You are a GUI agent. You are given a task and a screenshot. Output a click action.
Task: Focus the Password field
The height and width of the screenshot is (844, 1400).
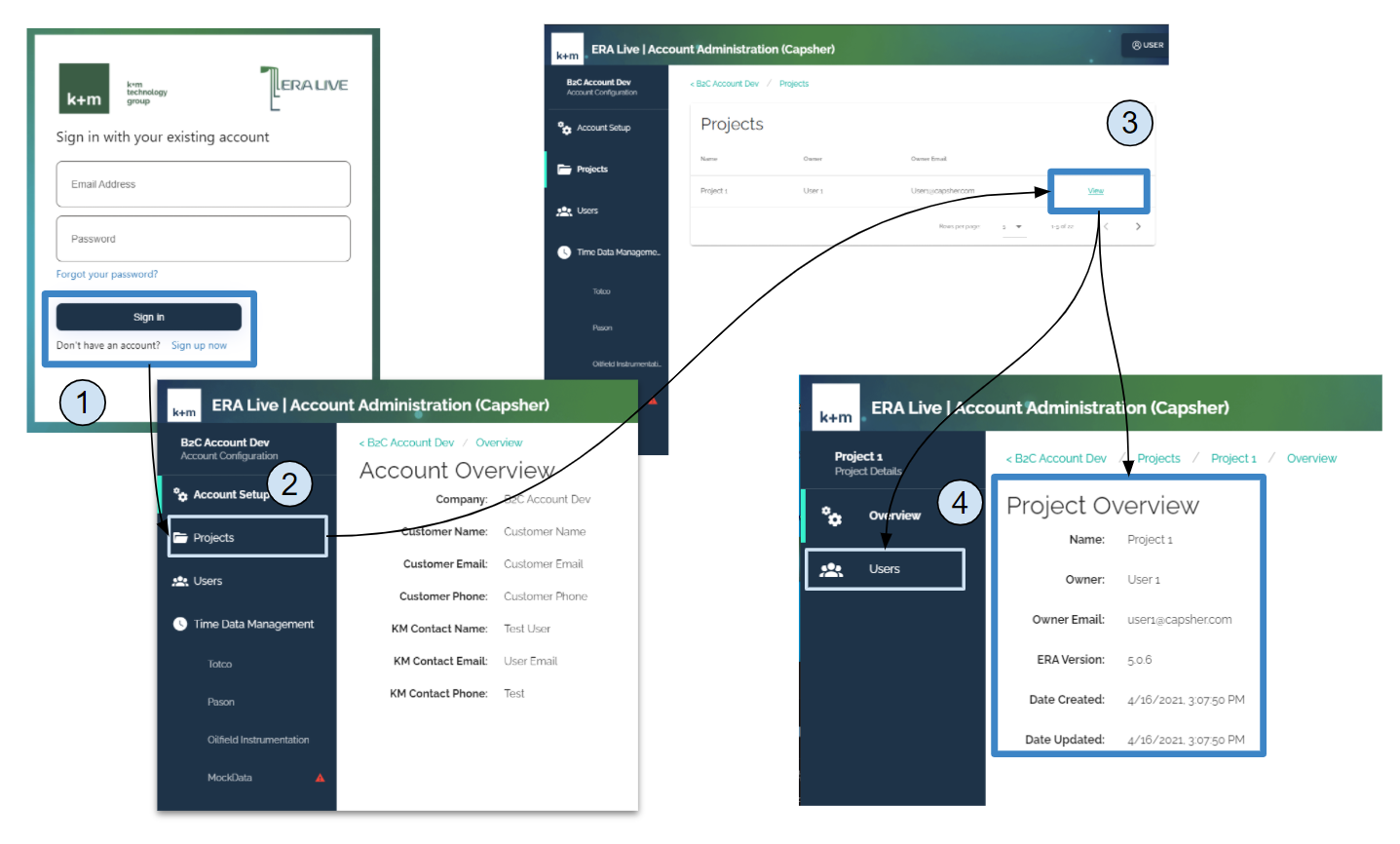click(203, 239)
